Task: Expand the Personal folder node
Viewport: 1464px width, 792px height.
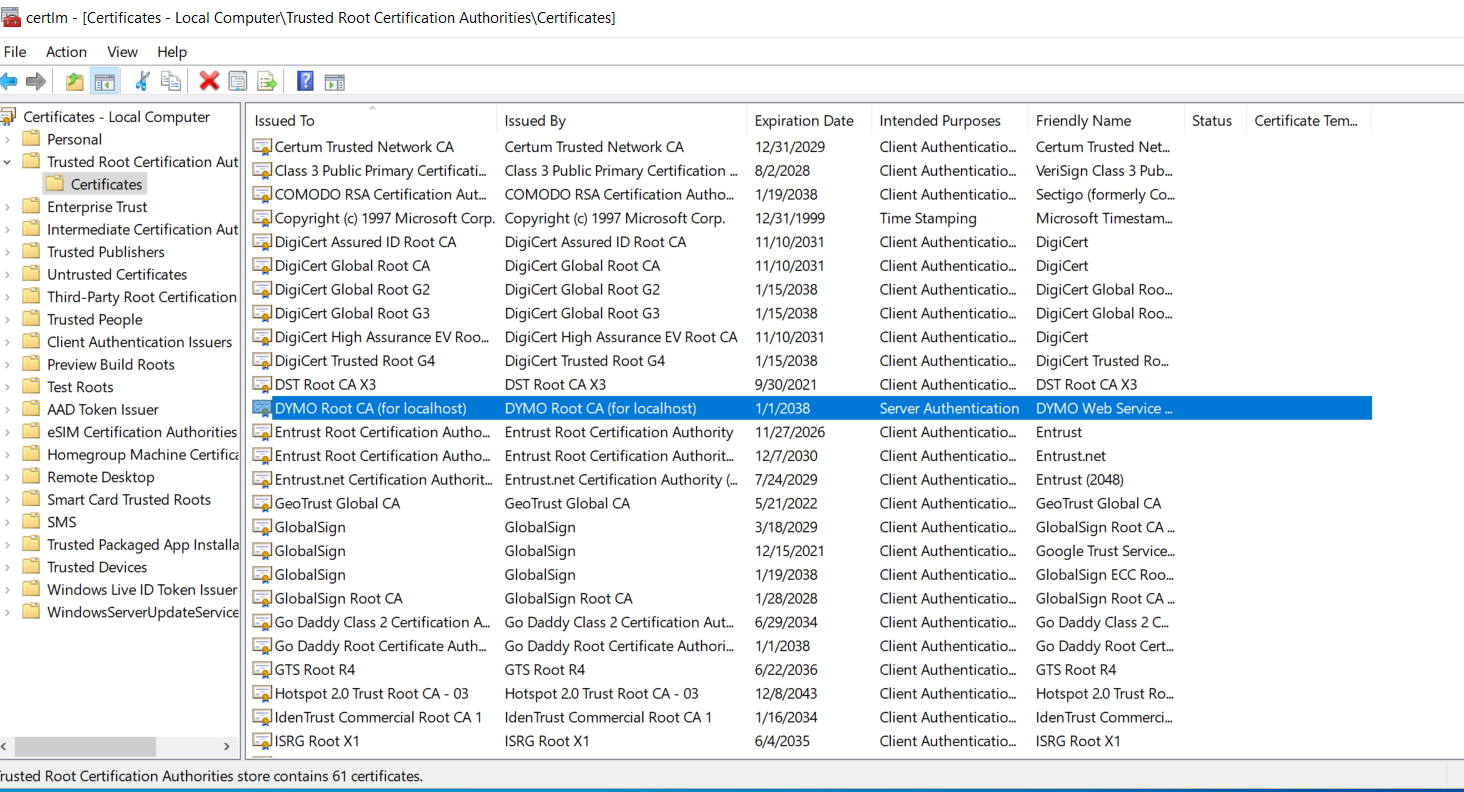Action: (8, 139)
